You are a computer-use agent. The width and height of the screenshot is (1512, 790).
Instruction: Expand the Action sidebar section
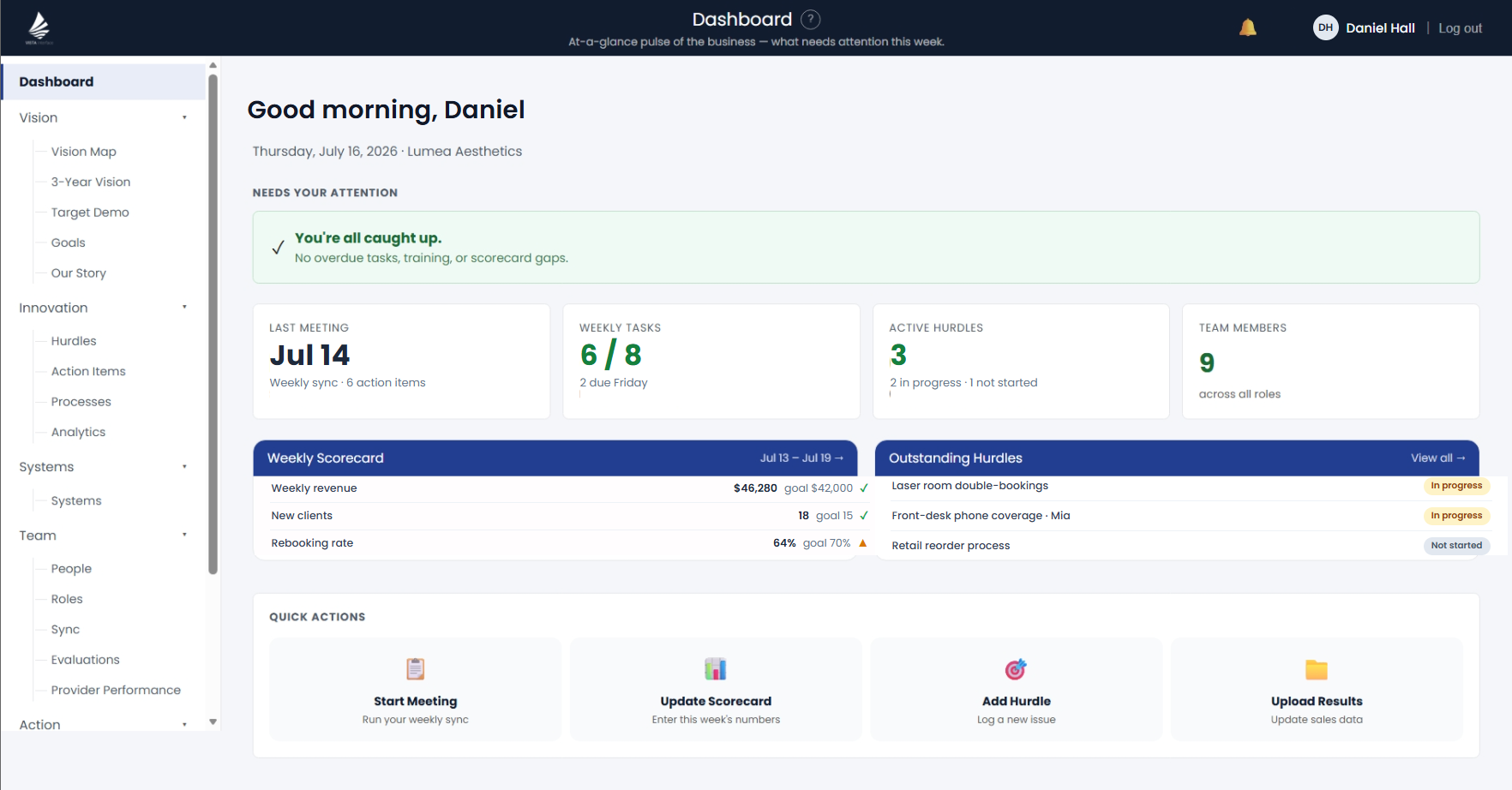184,725
